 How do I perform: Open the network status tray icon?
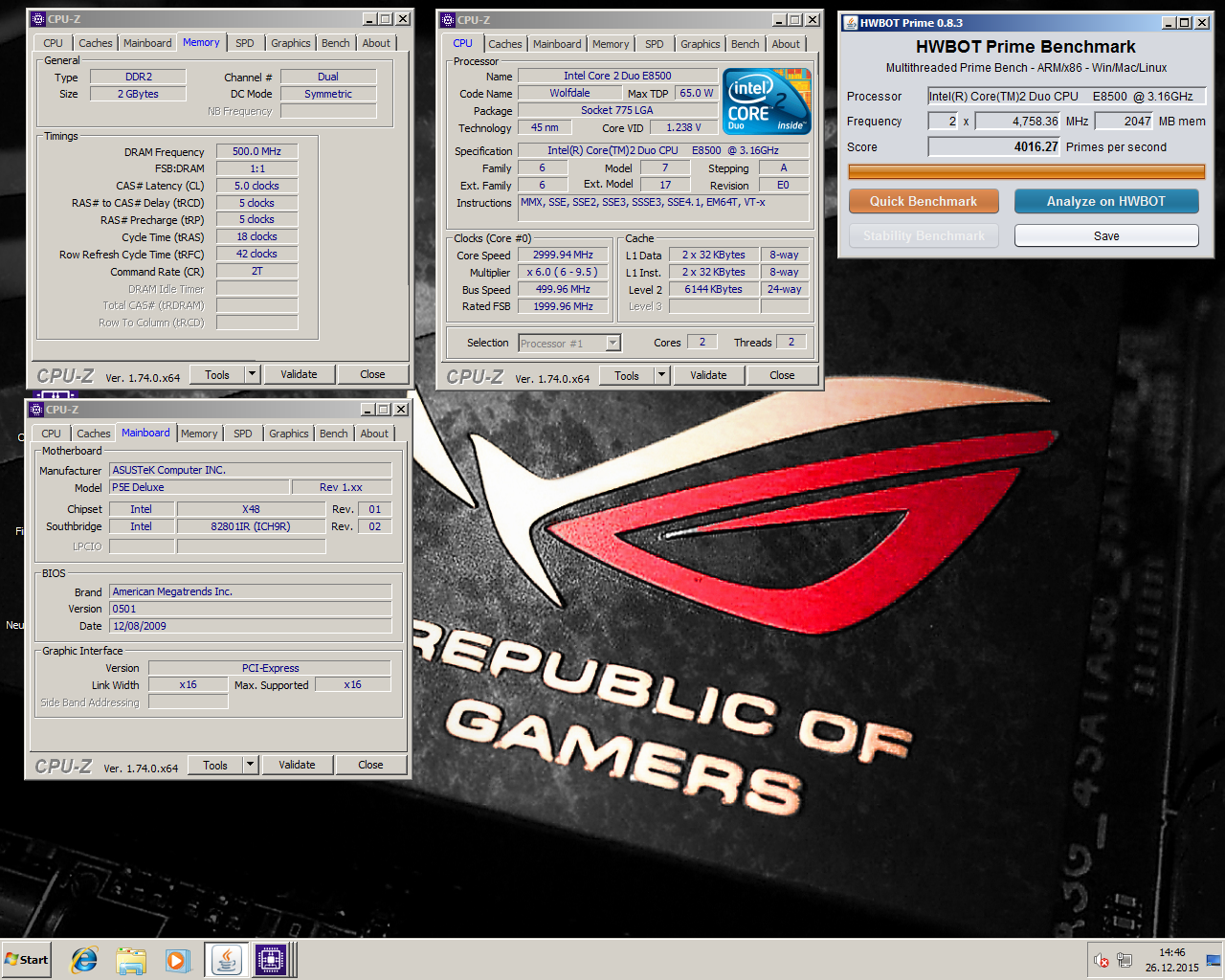1125,960
